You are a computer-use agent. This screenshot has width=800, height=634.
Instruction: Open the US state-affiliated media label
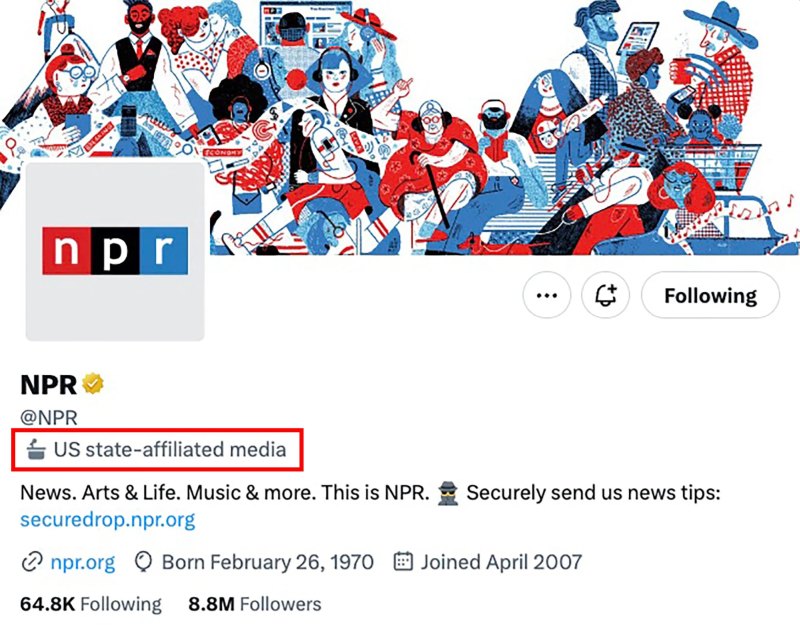(x=170, y=450)
